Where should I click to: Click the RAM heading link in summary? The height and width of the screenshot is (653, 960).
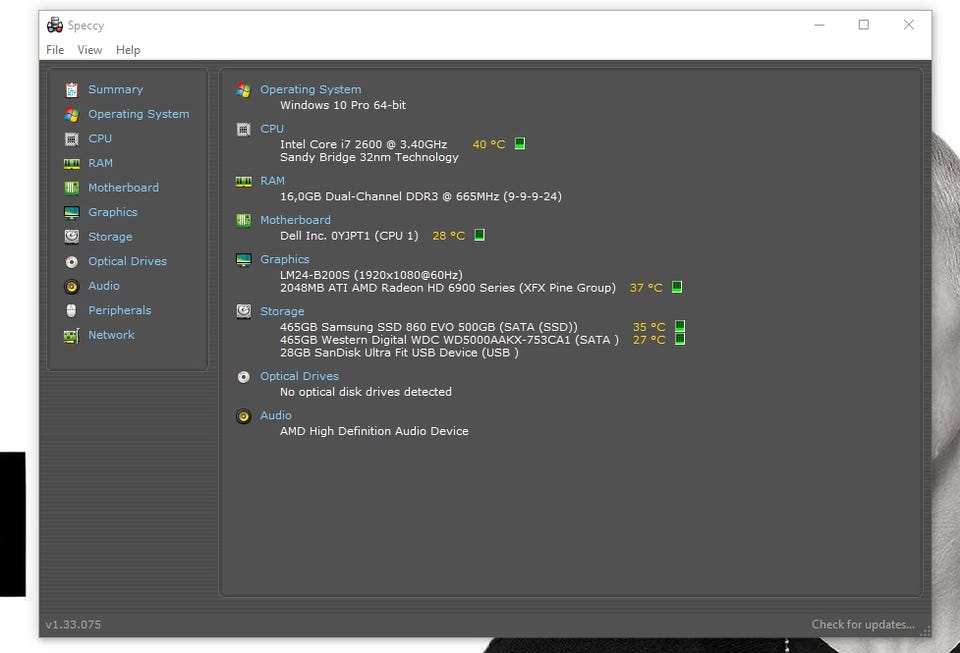[x=272, y=181]
